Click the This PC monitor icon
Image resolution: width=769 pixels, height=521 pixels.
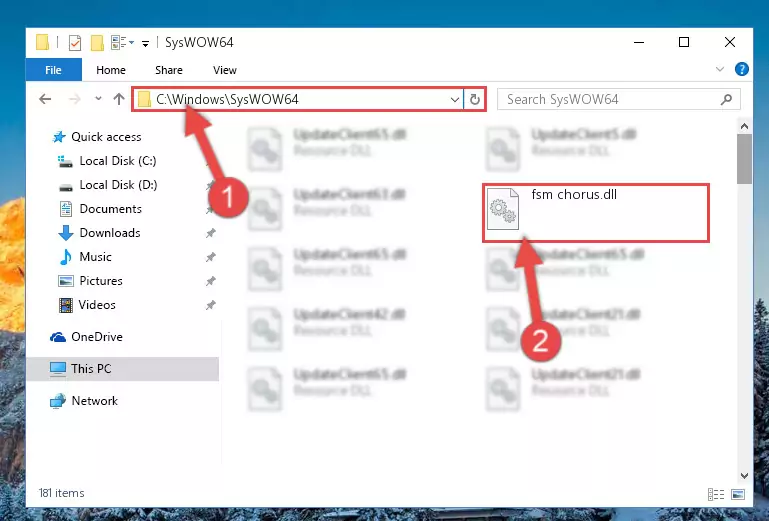[x=58, y=369]
